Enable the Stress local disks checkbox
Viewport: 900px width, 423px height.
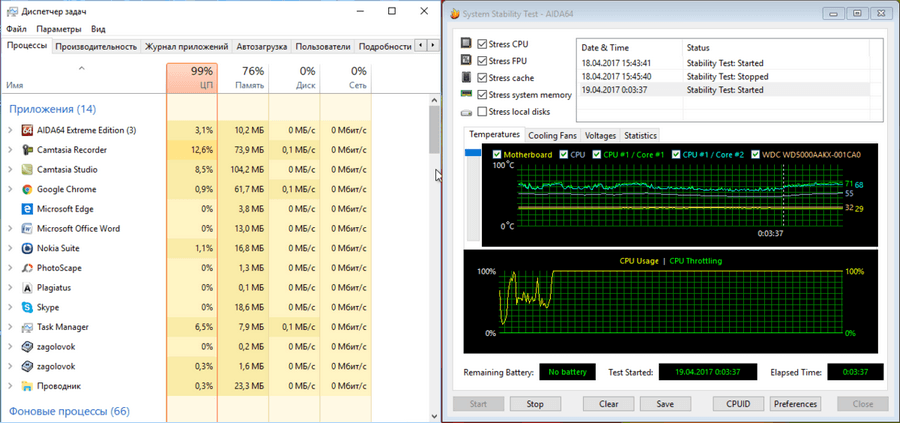tap(482, 111)
